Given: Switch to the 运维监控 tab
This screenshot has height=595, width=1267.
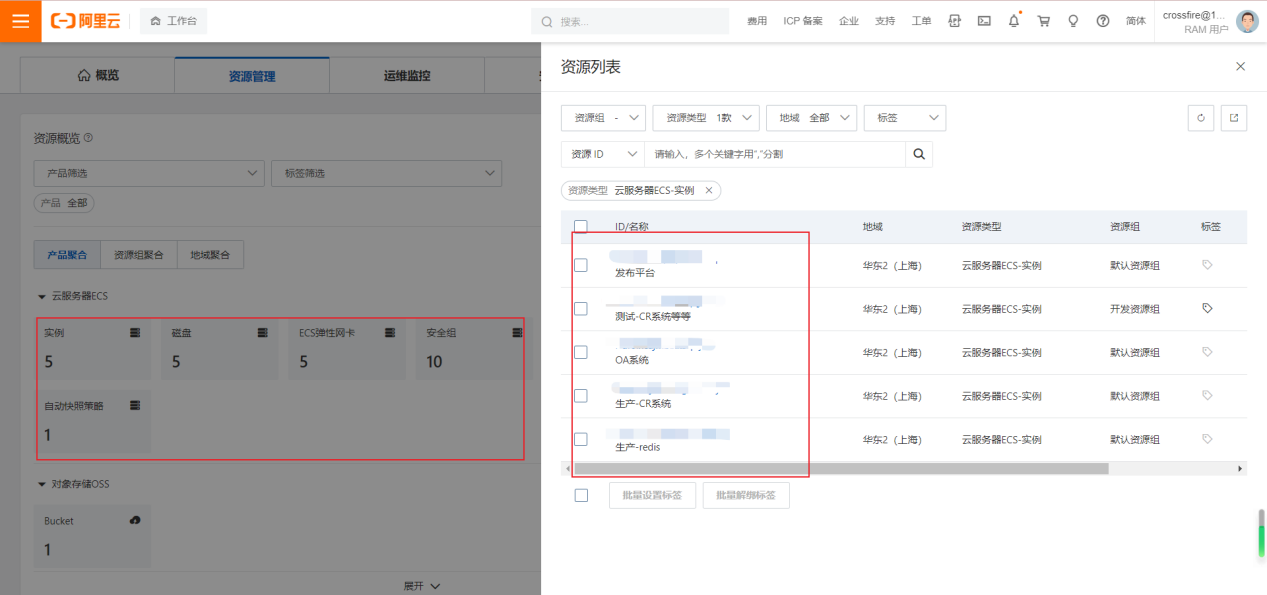Looking at the screenshot, I should (407, 76).
